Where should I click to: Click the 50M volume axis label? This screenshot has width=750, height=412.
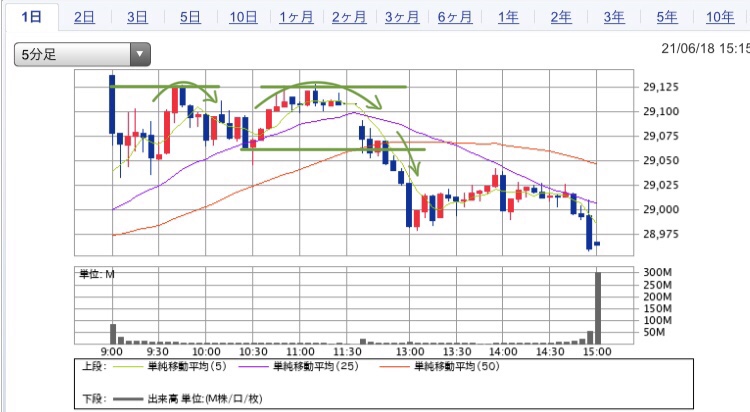point(654,332)
